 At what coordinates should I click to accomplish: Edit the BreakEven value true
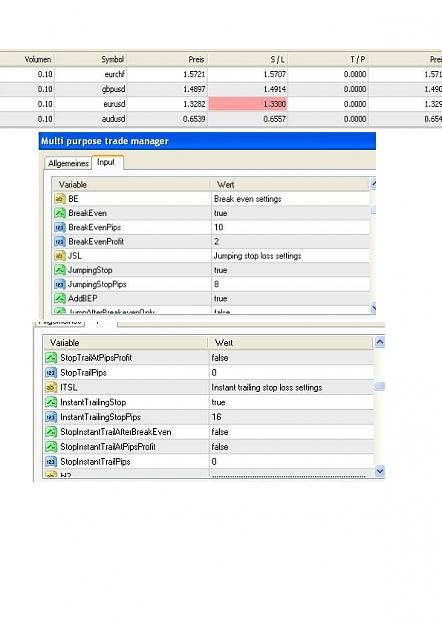[x=290, y=213]
